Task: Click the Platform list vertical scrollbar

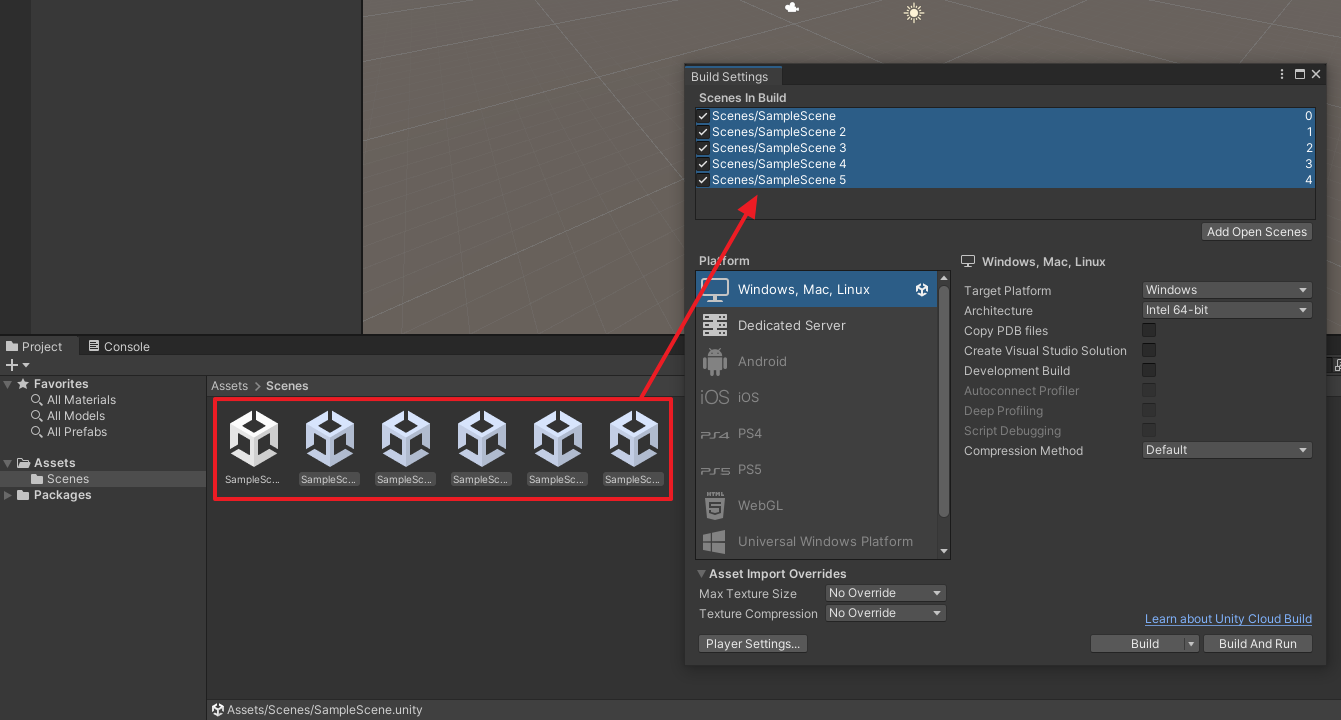Action: [x=944, y=400]
